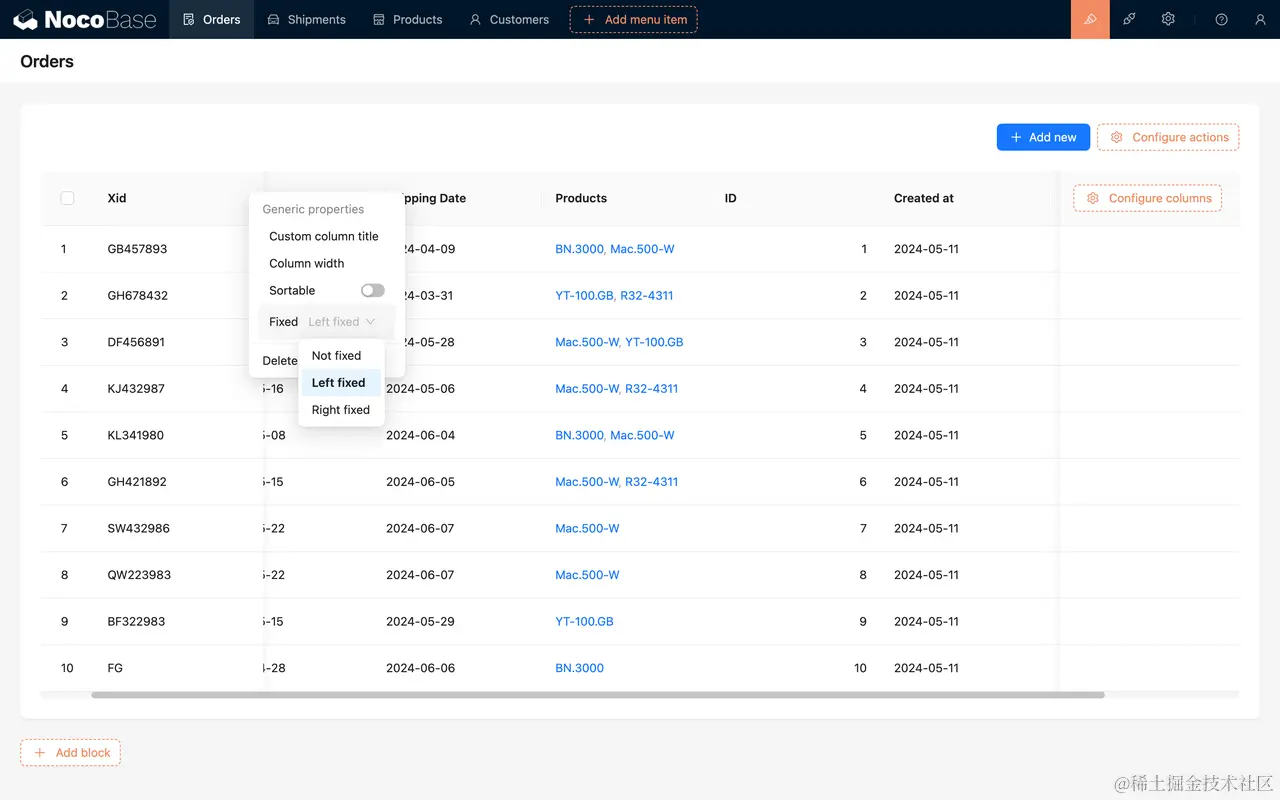Open the help question mark icon
The height and width of the screenshot is (800, 1280).
point(1221,19)
